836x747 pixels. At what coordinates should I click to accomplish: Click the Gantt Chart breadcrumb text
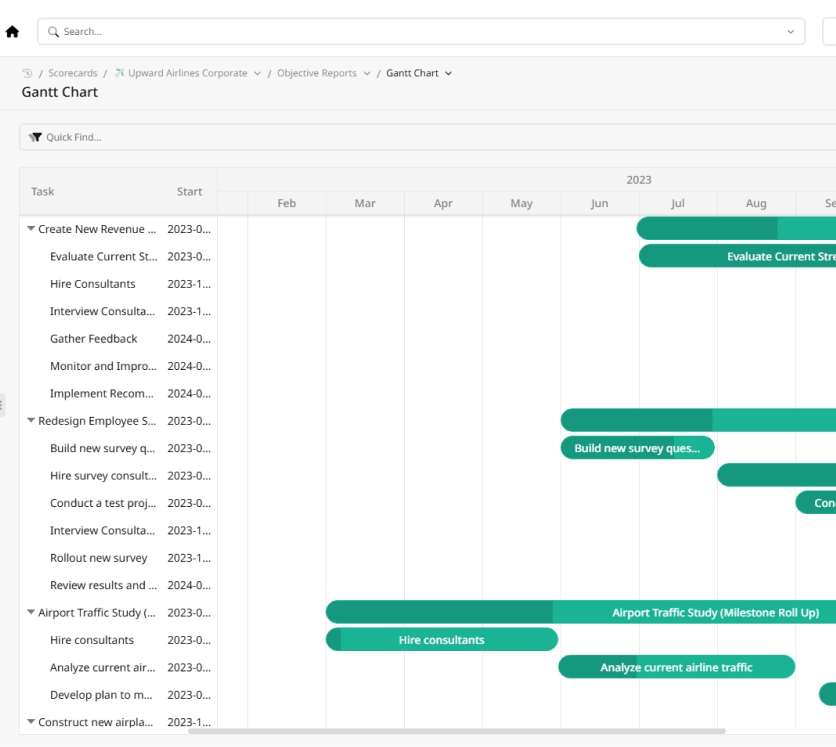[x=412, y=73]
